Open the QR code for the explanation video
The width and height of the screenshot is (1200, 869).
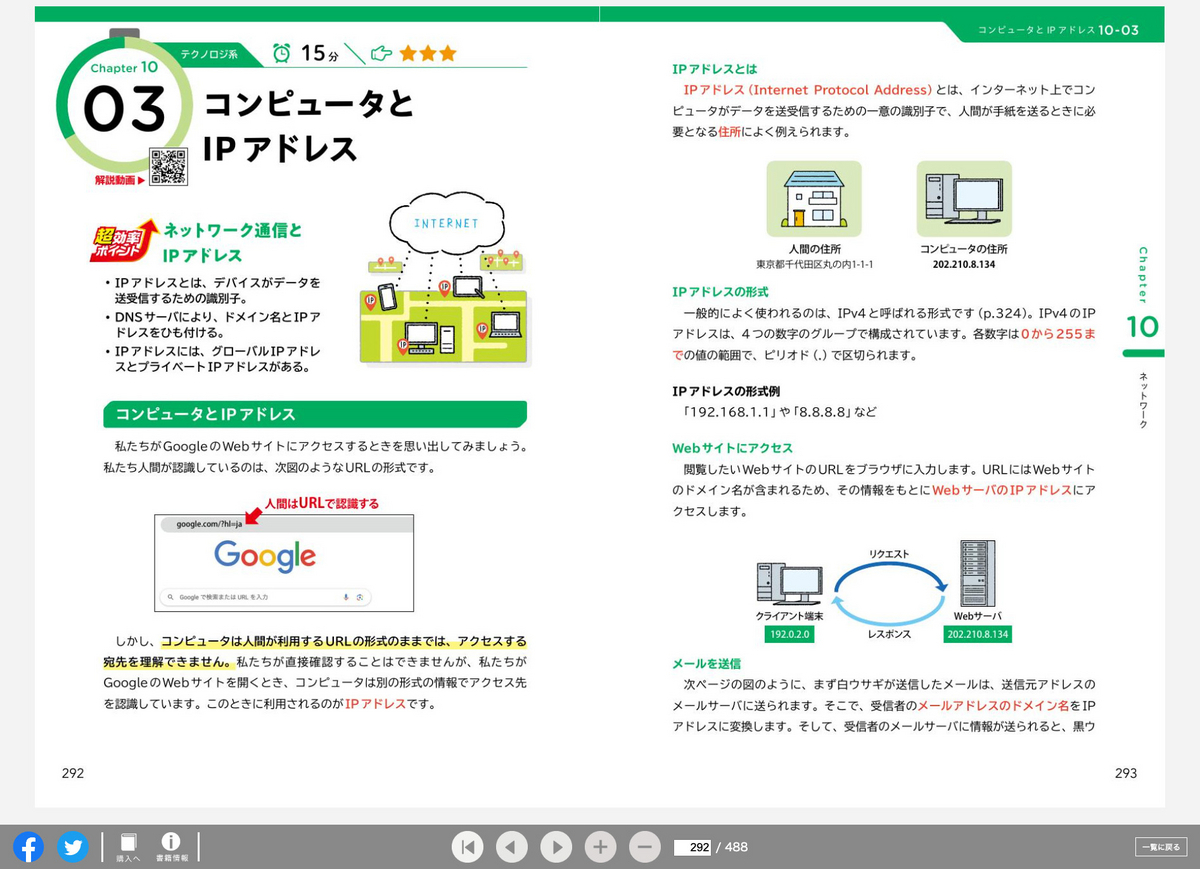point(170,166)
